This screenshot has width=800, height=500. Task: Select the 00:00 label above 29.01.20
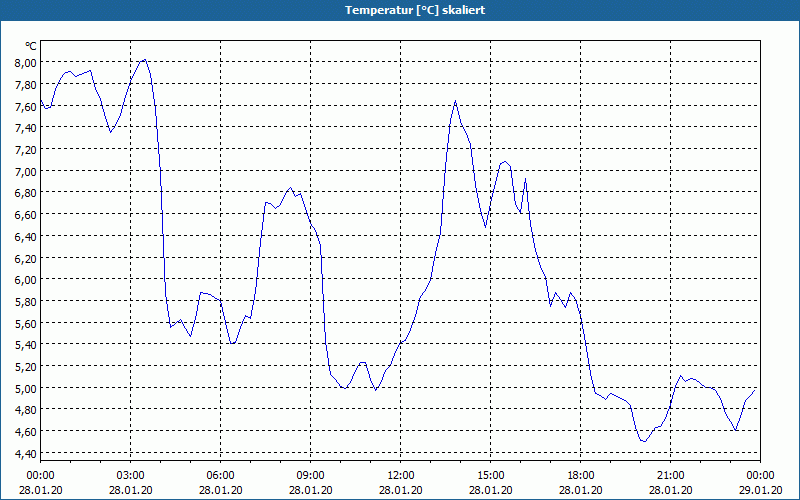click(760, 476)
